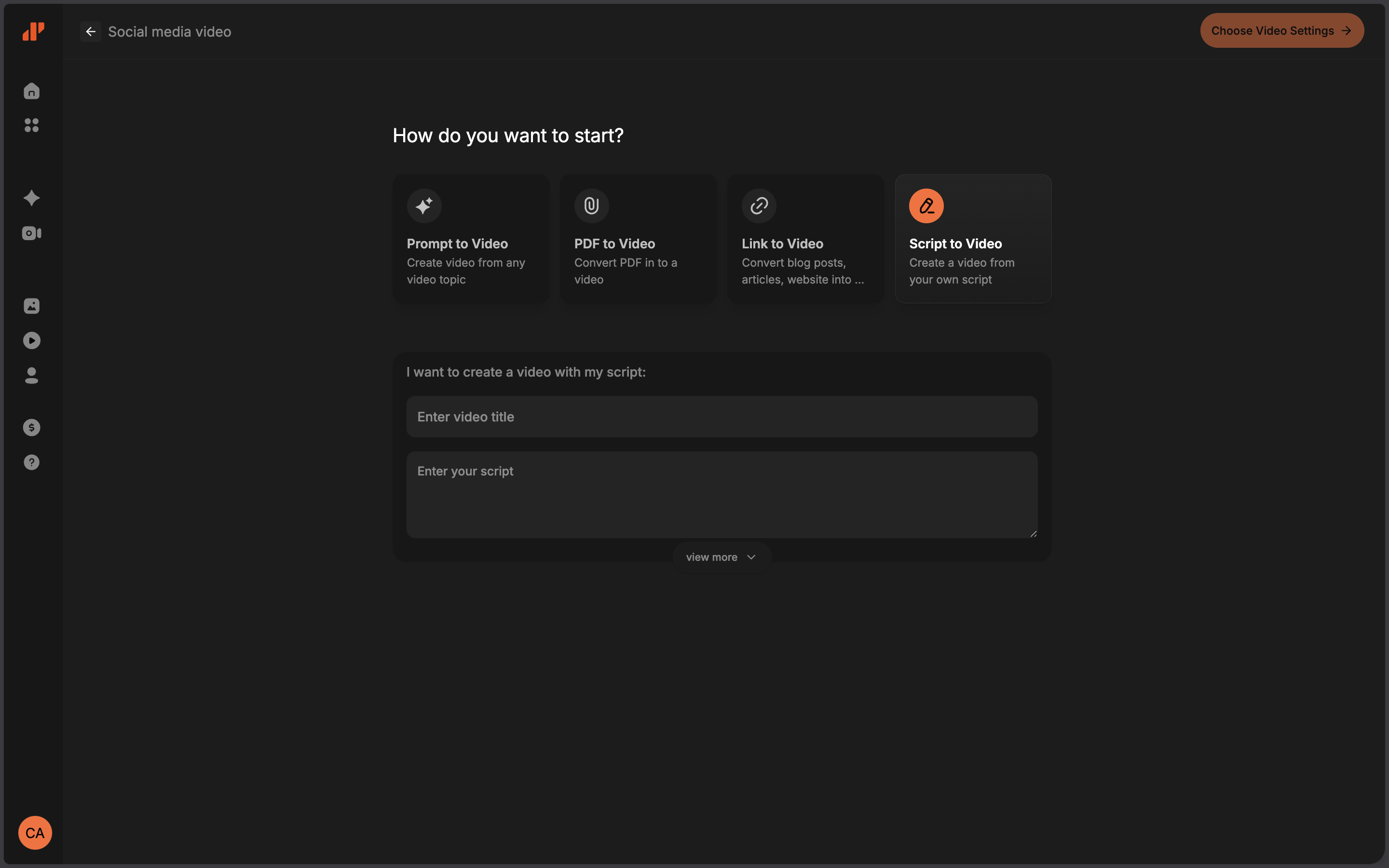Expand the view more section
The image size is (1389, 868).
721,556
